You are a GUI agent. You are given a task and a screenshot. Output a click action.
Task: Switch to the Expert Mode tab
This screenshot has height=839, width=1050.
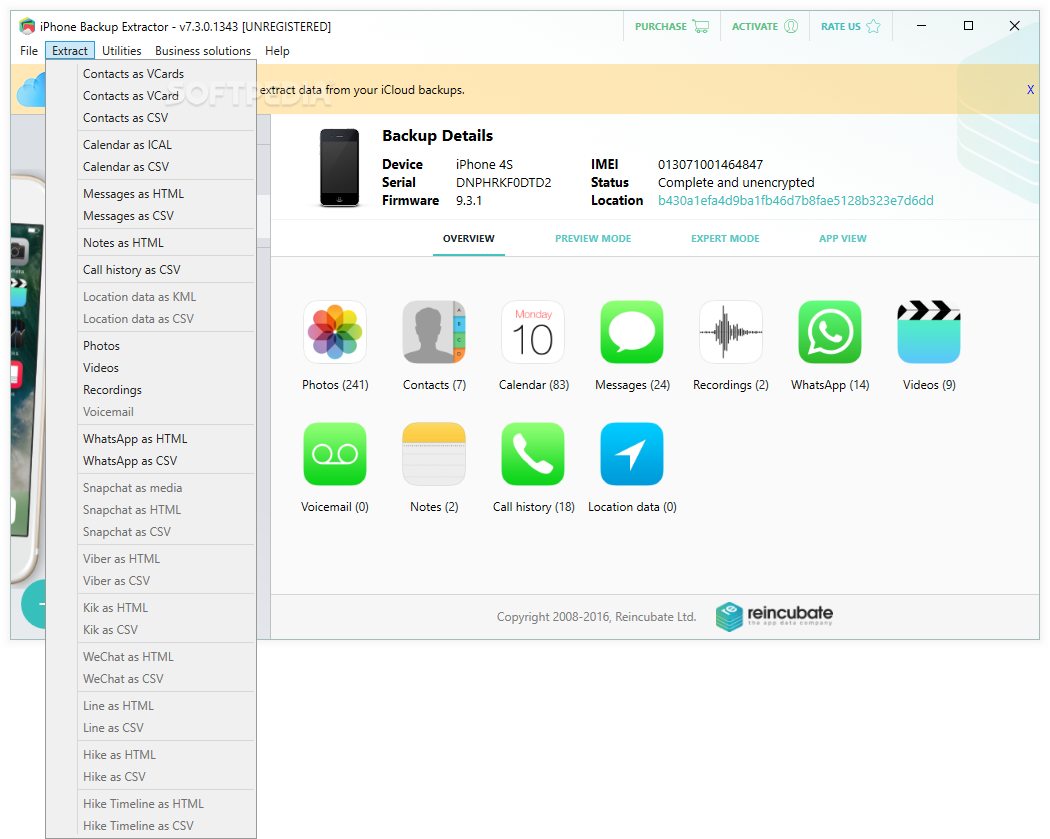[725, 238]
